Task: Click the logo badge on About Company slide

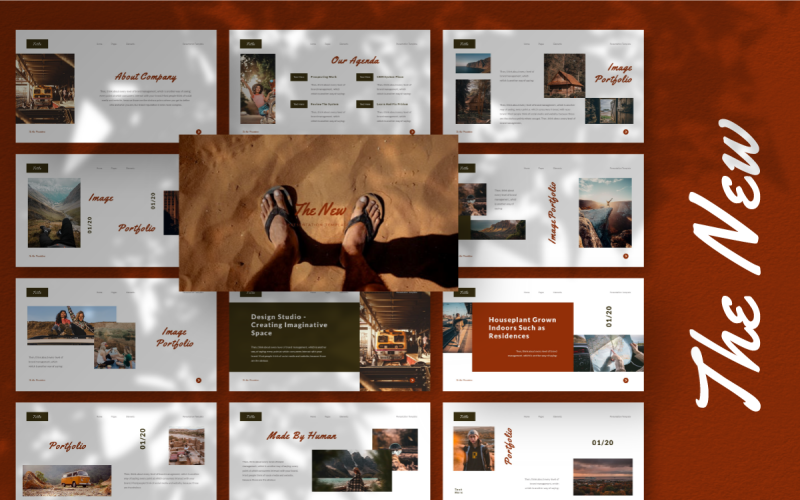Action: point(37,44)
